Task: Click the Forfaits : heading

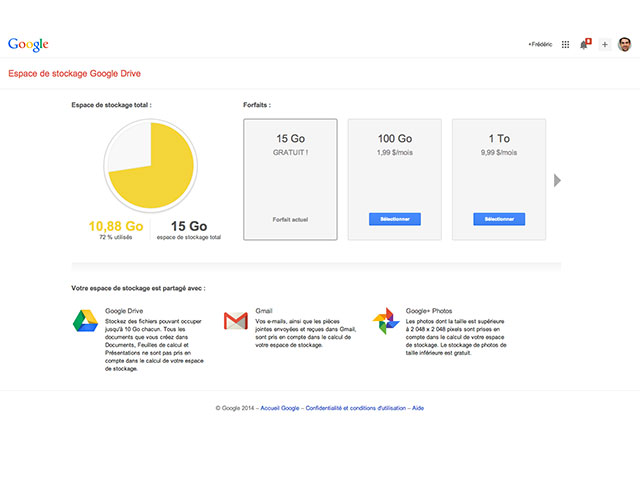Action: click(257, 105)
